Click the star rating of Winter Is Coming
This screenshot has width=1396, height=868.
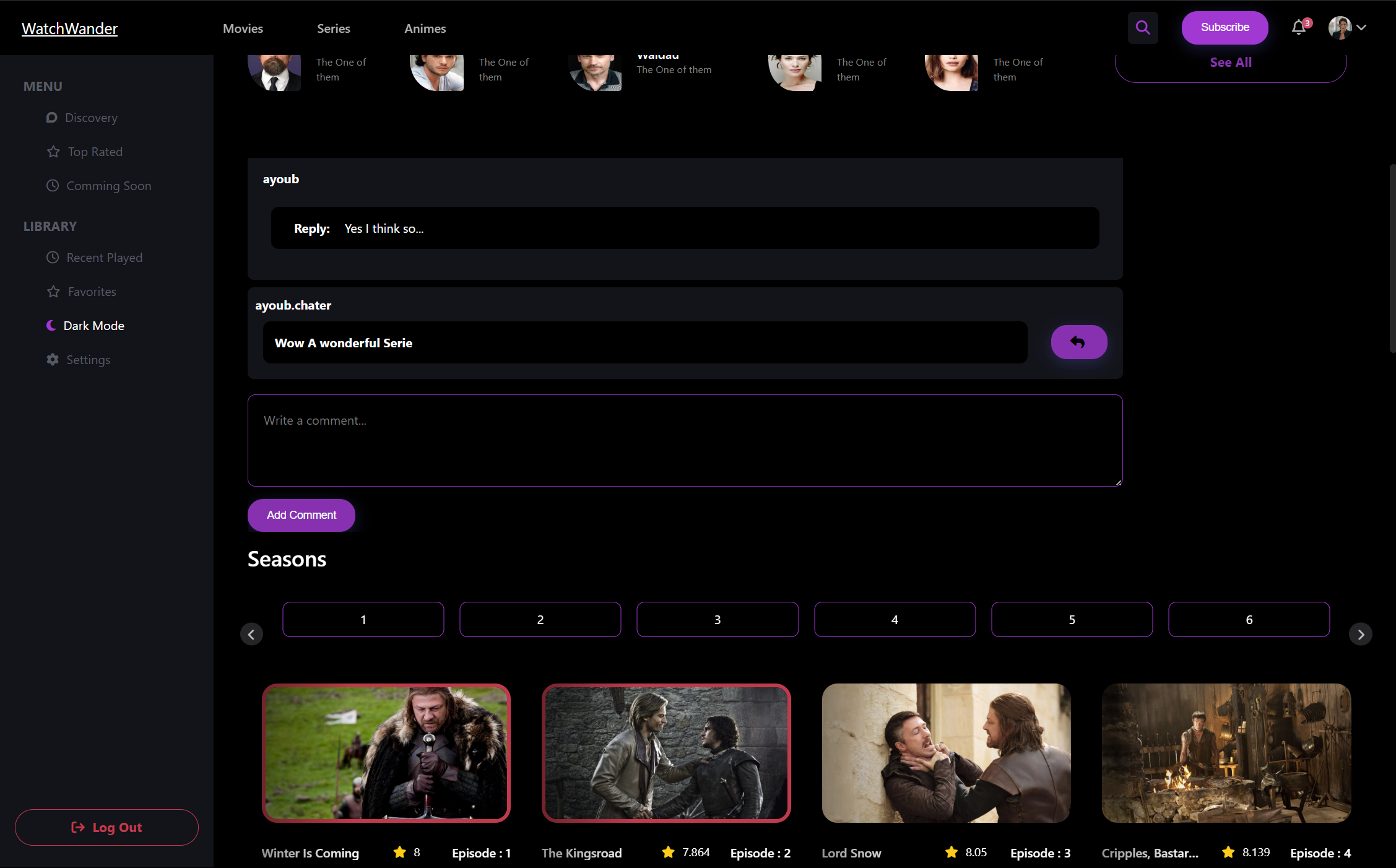point(400,853)
